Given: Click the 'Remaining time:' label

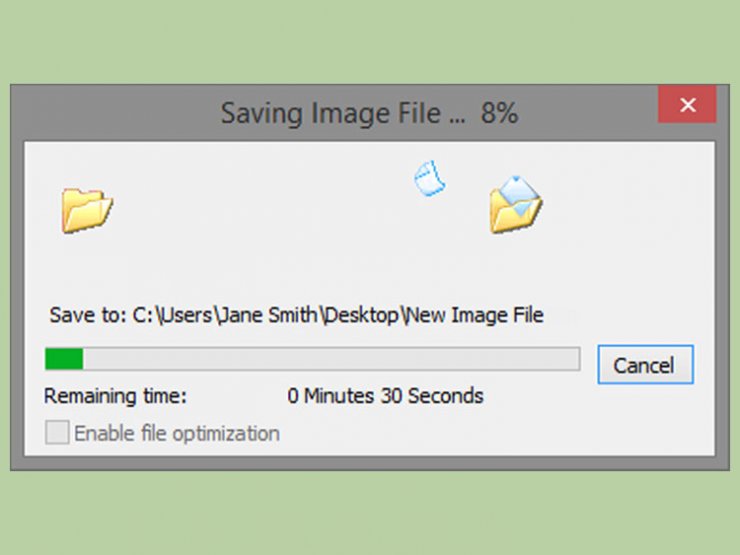Looking at the screenshot, I should 116,395.
